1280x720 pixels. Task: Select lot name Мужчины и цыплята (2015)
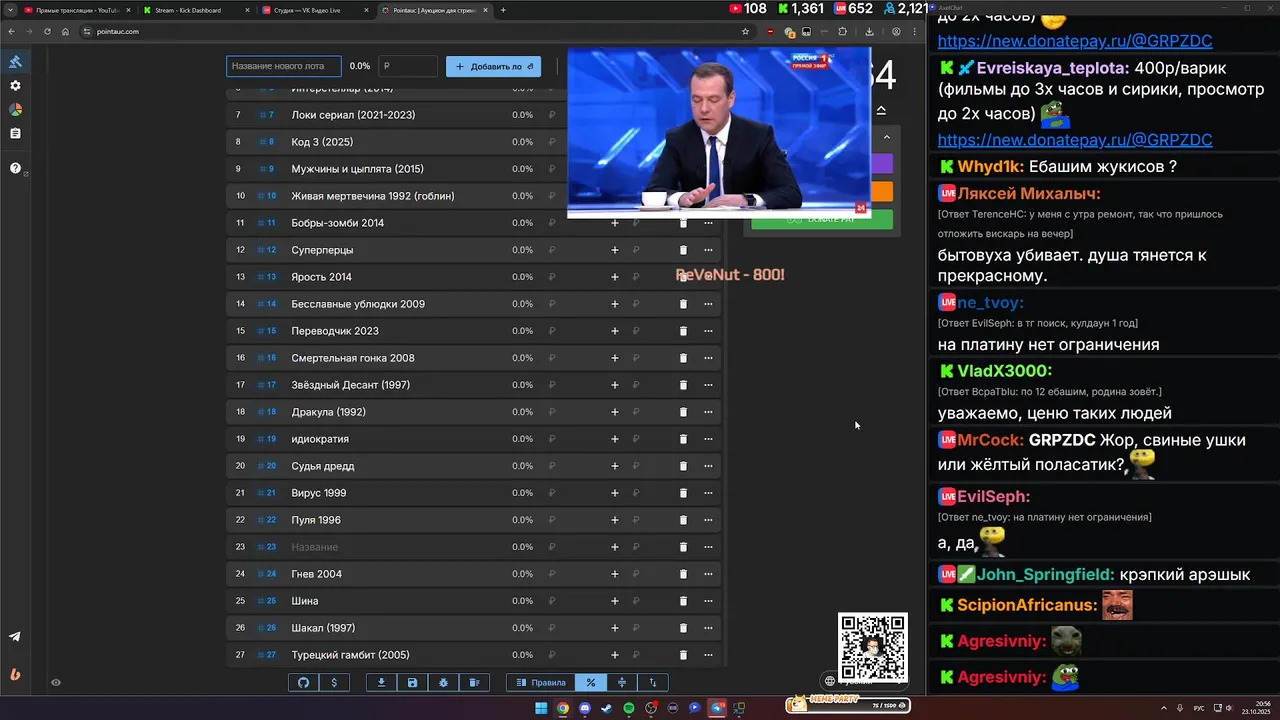pyautogui.click(x=357, y=169)
